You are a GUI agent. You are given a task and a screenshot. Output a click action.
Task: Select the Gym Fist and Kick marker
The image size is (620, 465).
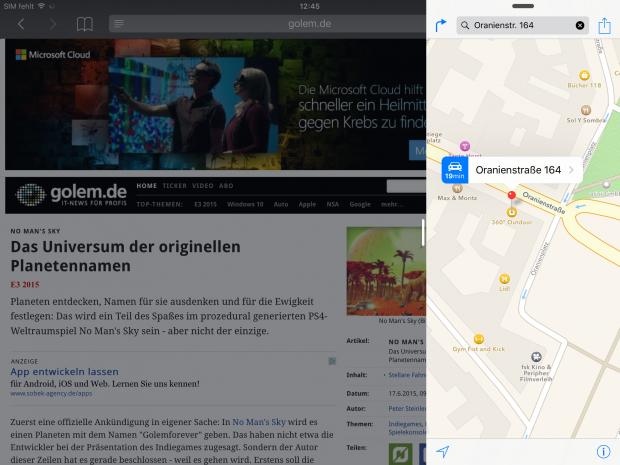tap(479, 339)
